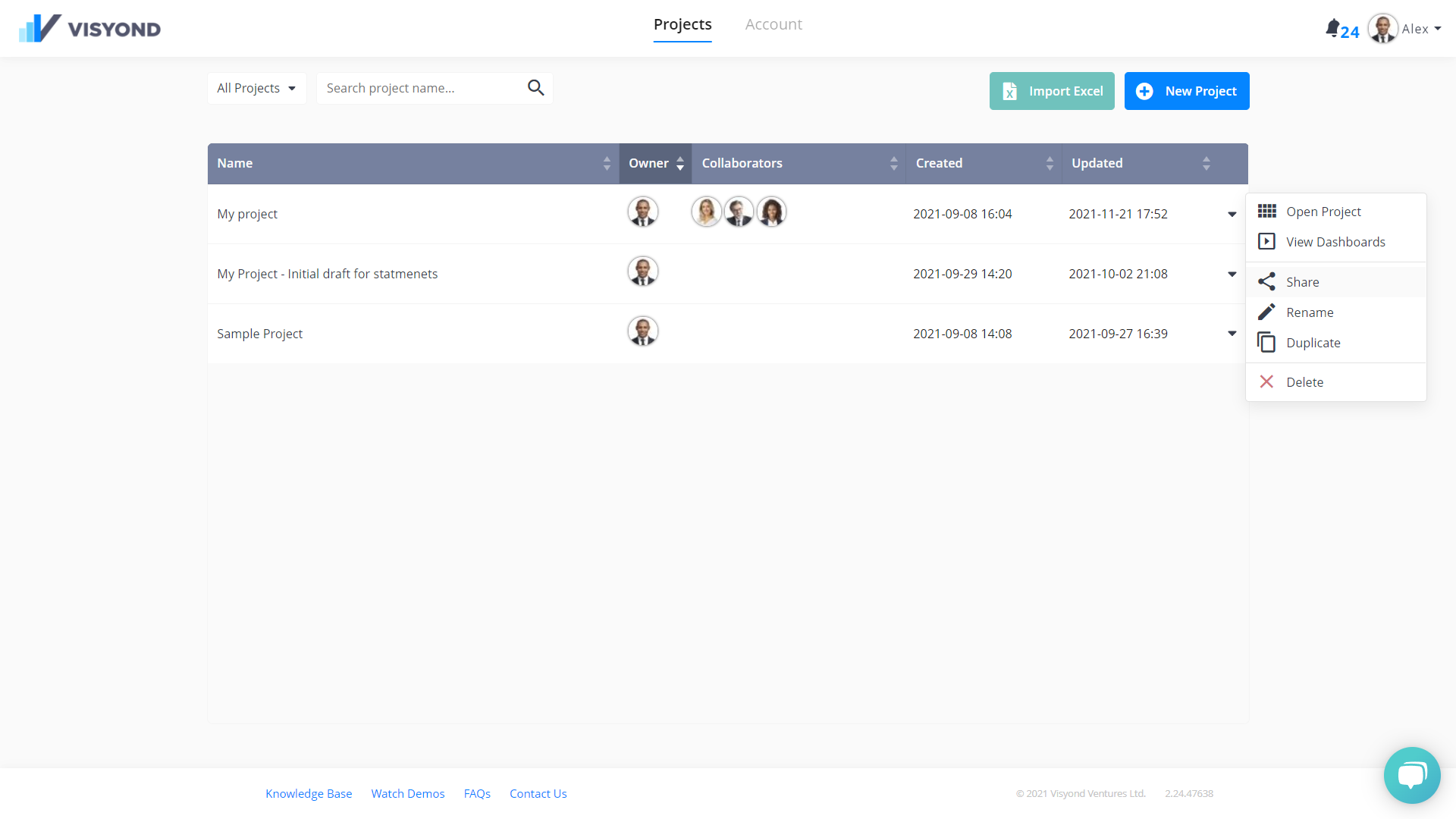Expand the Initial draft row action arrow
1456x819 pixels.
pyautogui.click(x=1232, y=274)
